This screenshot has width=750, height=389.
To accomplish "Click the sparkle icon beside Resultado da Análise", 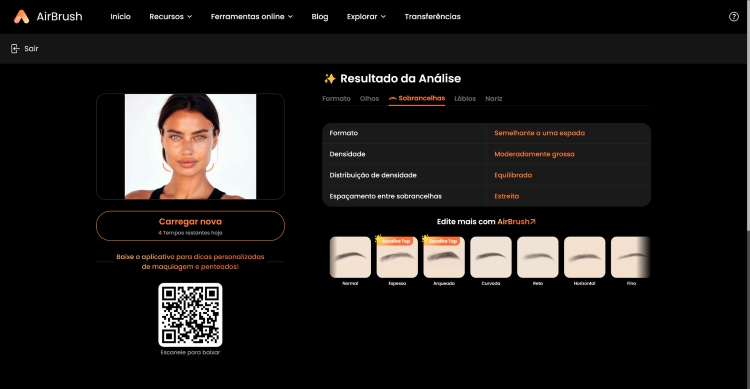I will (330, 78).
